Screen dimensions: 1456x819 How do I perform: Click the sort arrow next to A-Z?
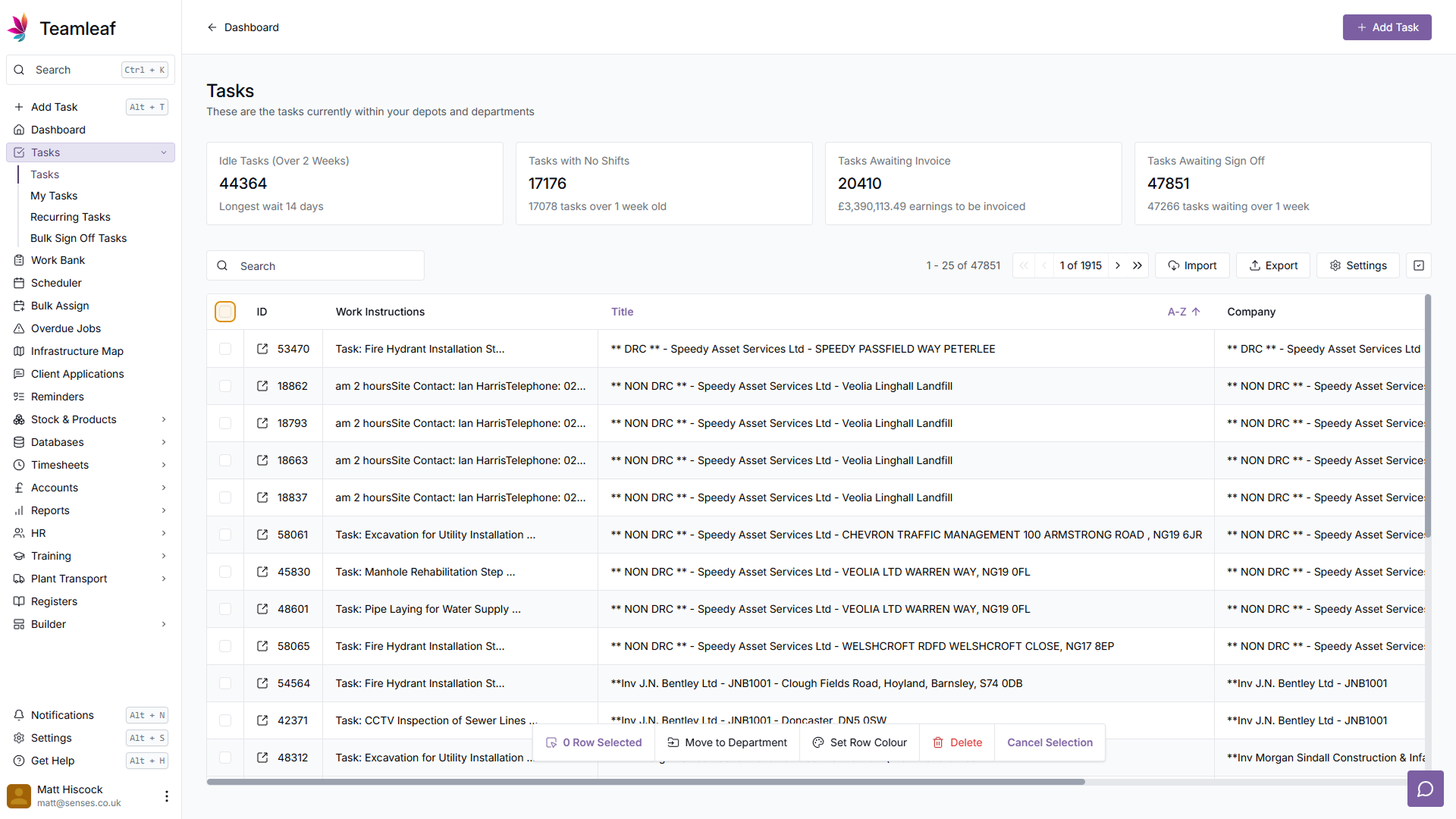pyautogui.click(x=1196, y=312)
